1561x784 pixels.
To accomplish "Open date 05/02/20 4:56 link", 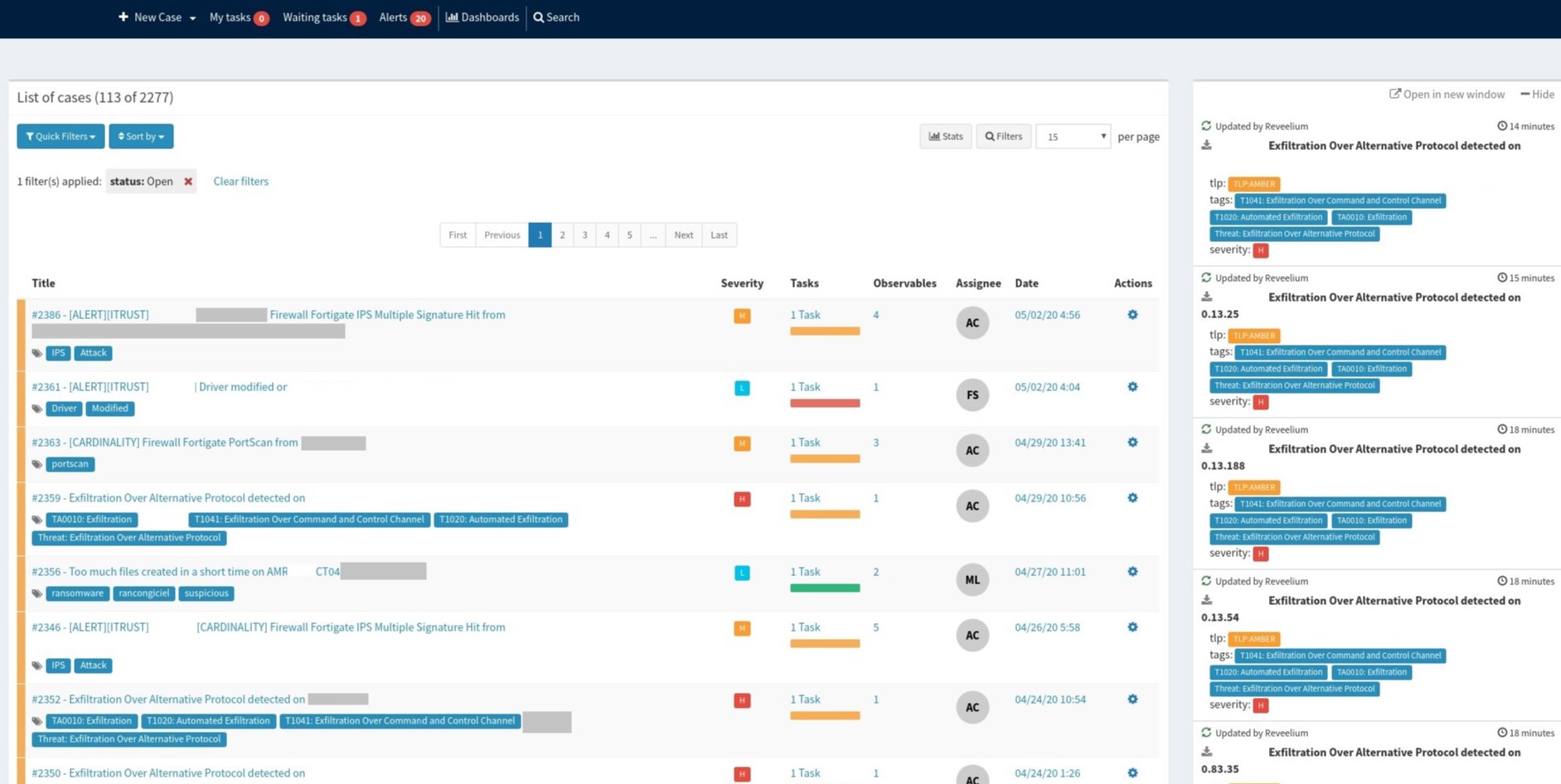I will click(1047, 315).
